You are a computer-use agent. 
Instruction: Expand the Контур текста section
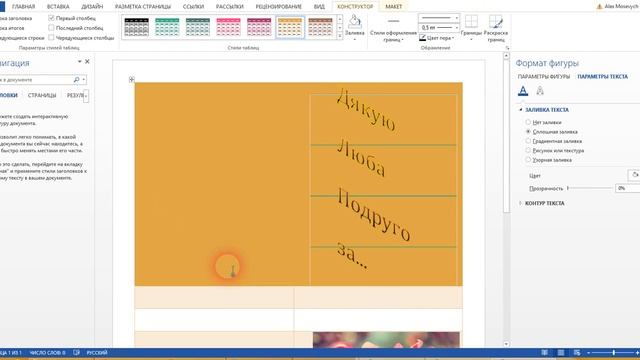click(x=520, y=203)
